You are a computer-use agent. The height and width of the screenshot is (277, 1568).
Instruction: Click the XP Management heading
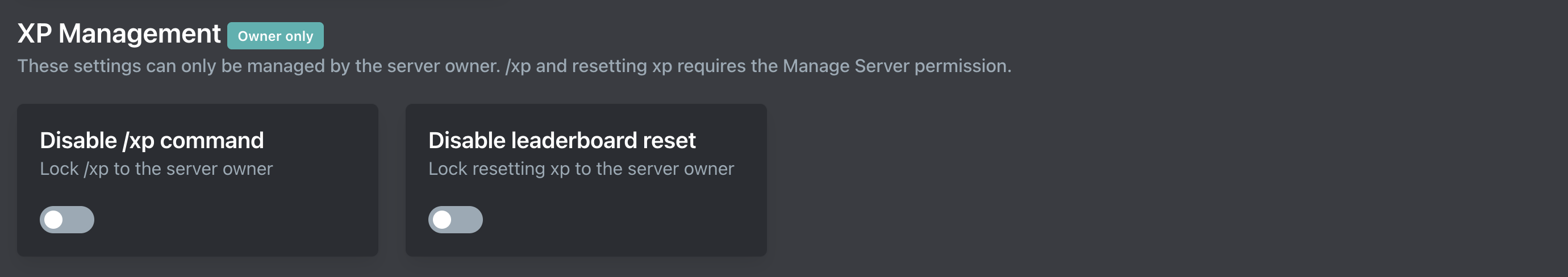coord(119,33)
